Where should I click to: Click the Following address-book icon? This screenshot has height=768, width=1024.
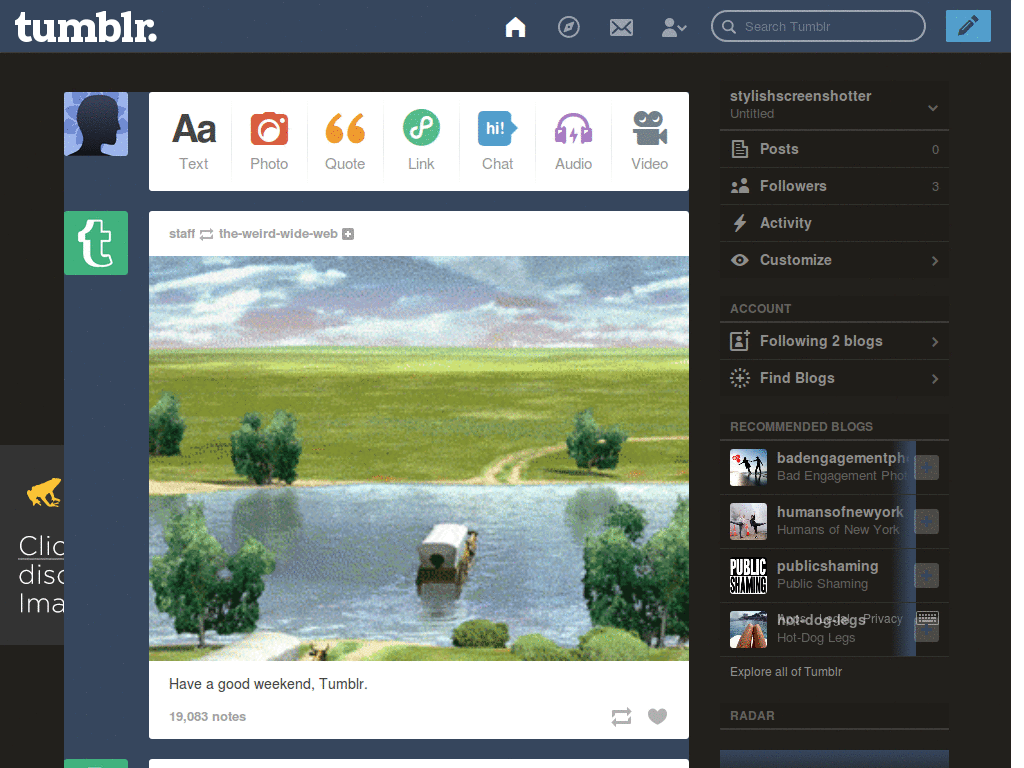click(x=739, y=340)
